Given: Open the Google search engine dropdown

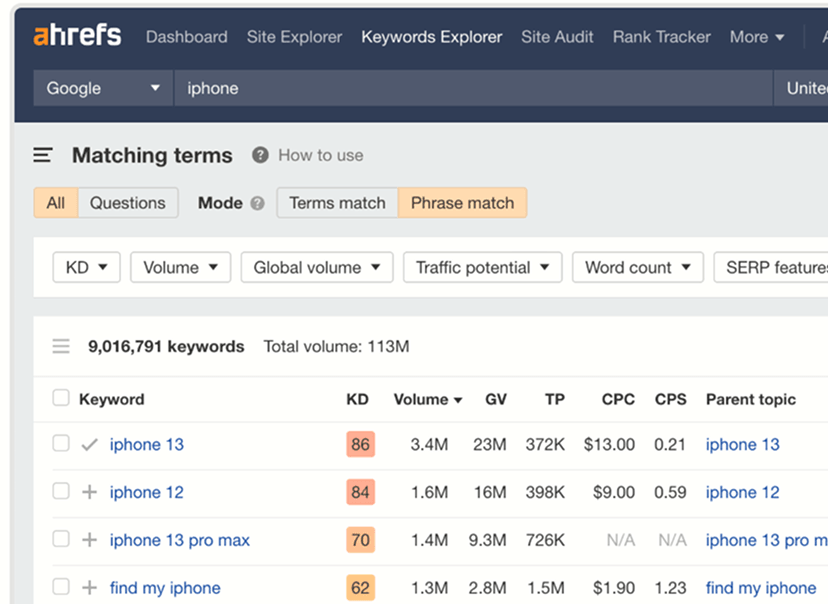Looking at the screenshot, I should (x=103, y=88).
